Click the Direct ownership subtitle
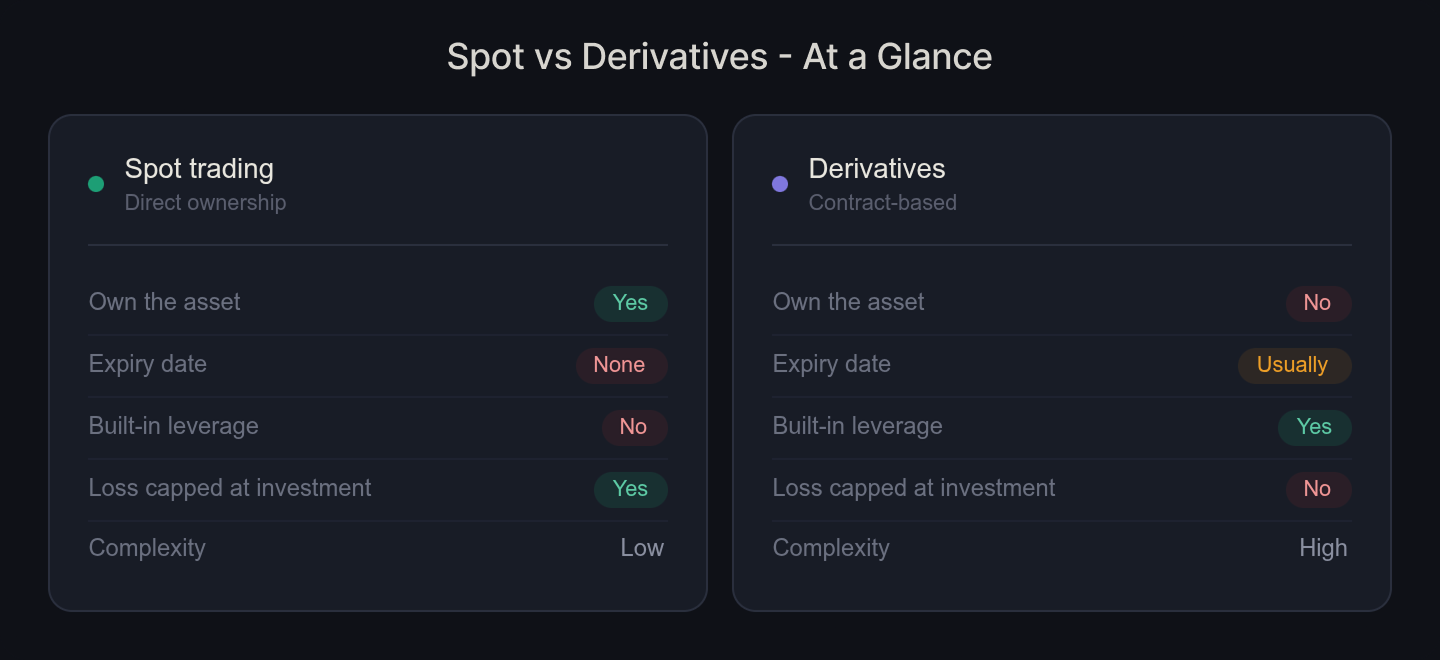The width and height of the screenshot is (1440, 660). click(205, 203)
